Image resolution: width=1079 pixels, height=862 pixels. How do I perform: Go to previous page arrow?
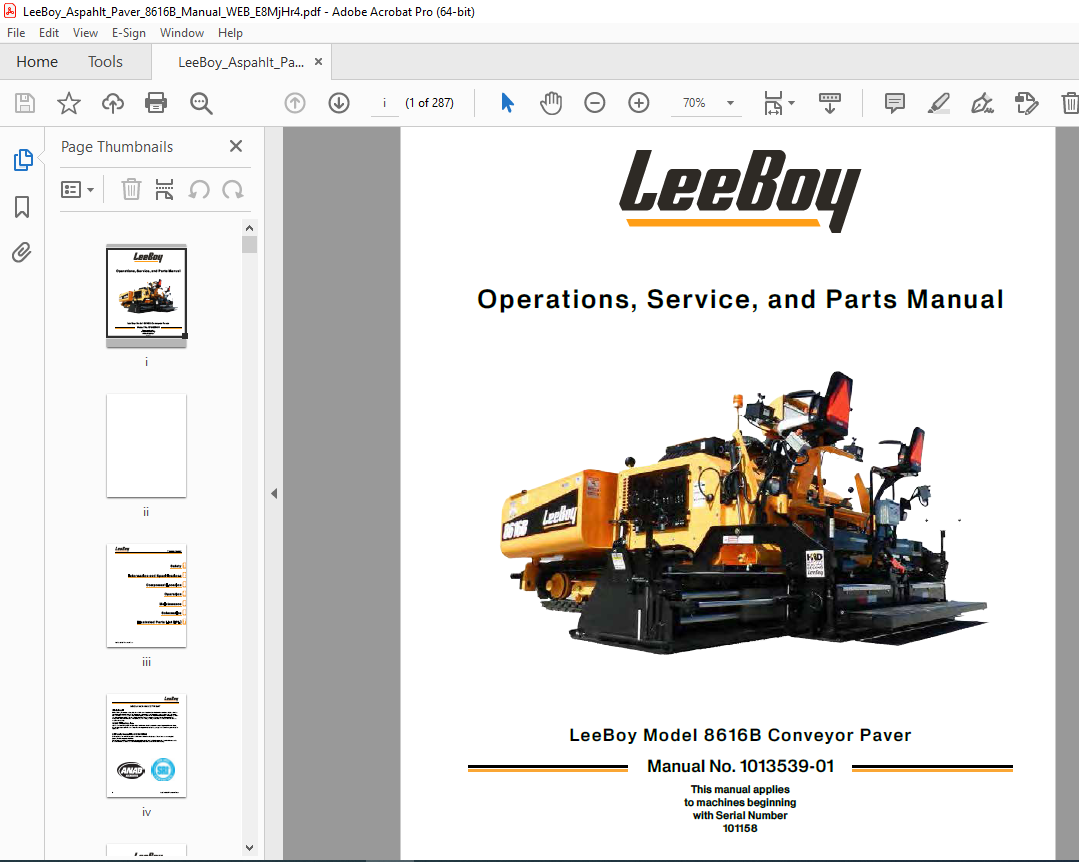point(295,103)
